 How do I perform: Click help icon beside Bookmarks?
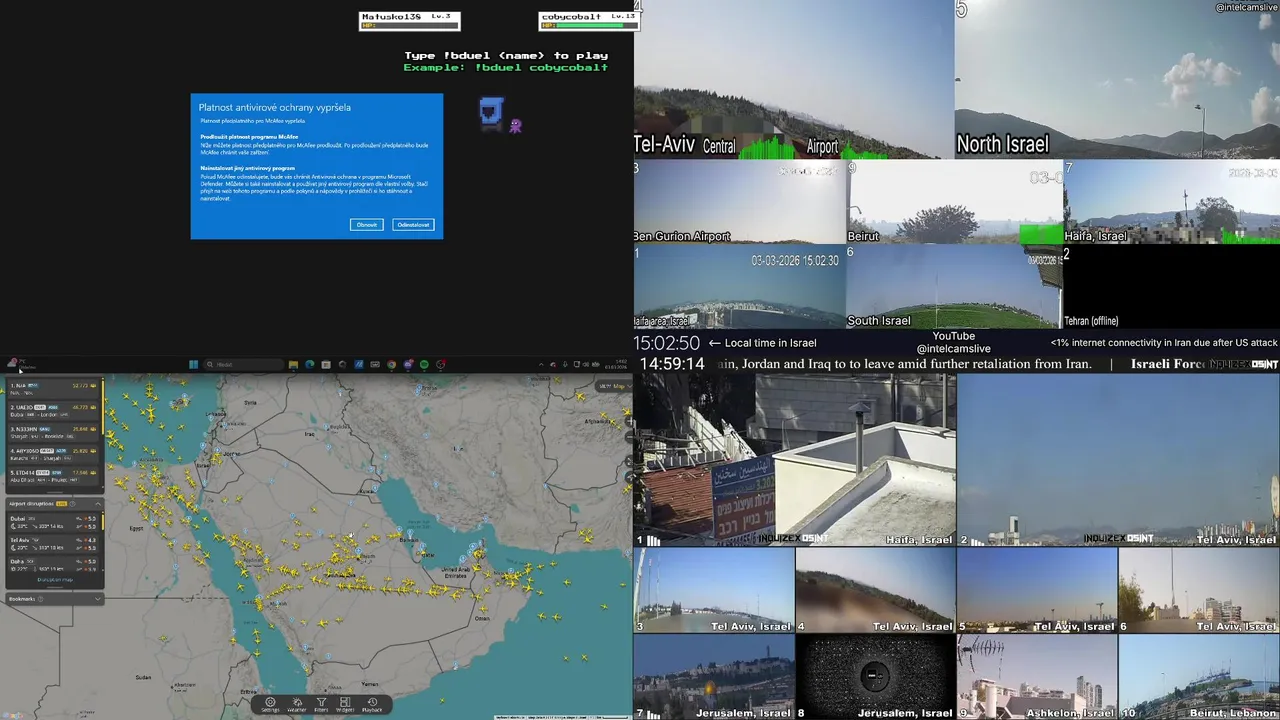click(x=40, y=599)
